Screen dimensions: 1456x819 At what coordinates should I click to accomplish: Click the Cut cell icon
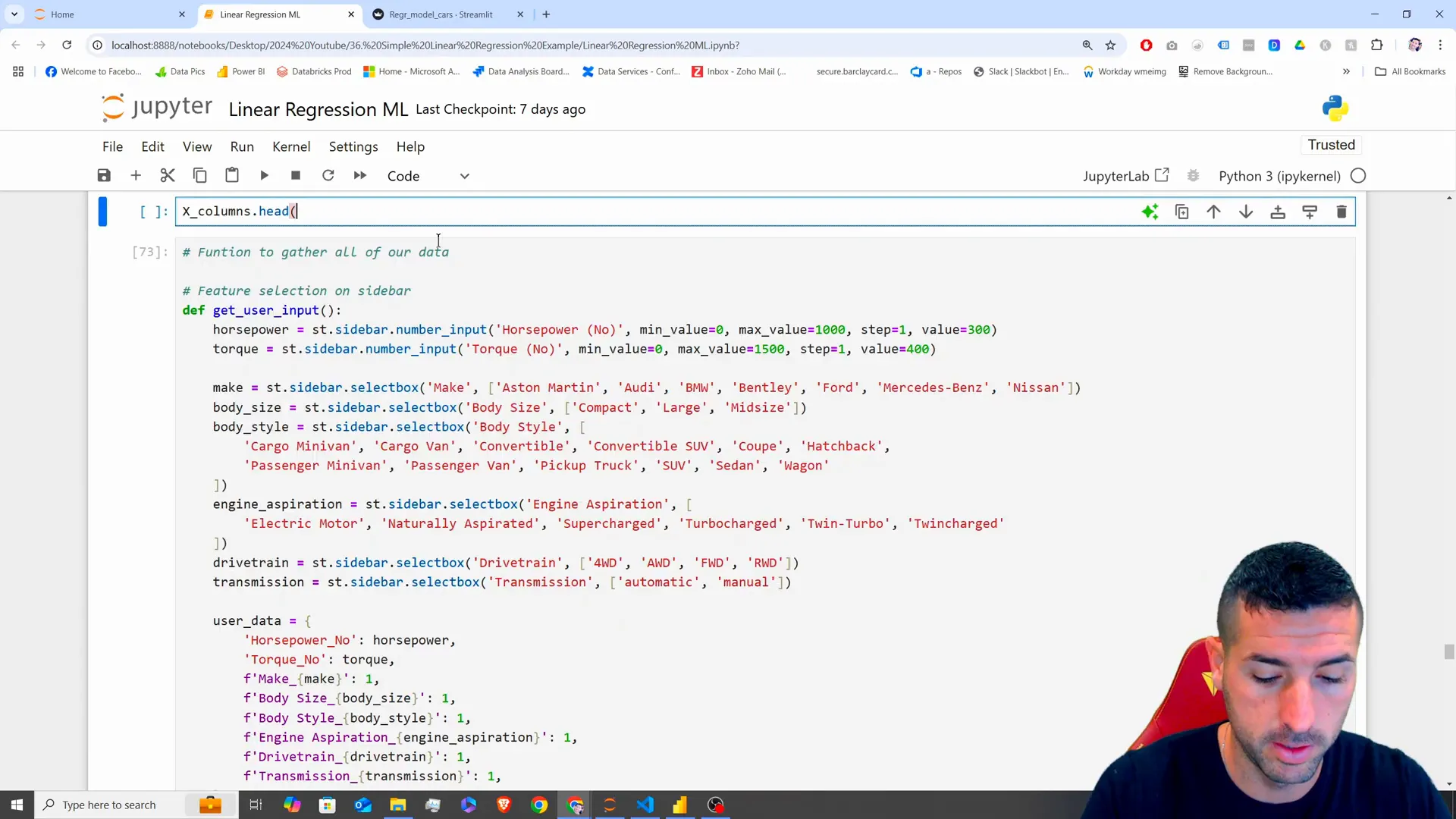pyautogui.click(x=168, y=176)
